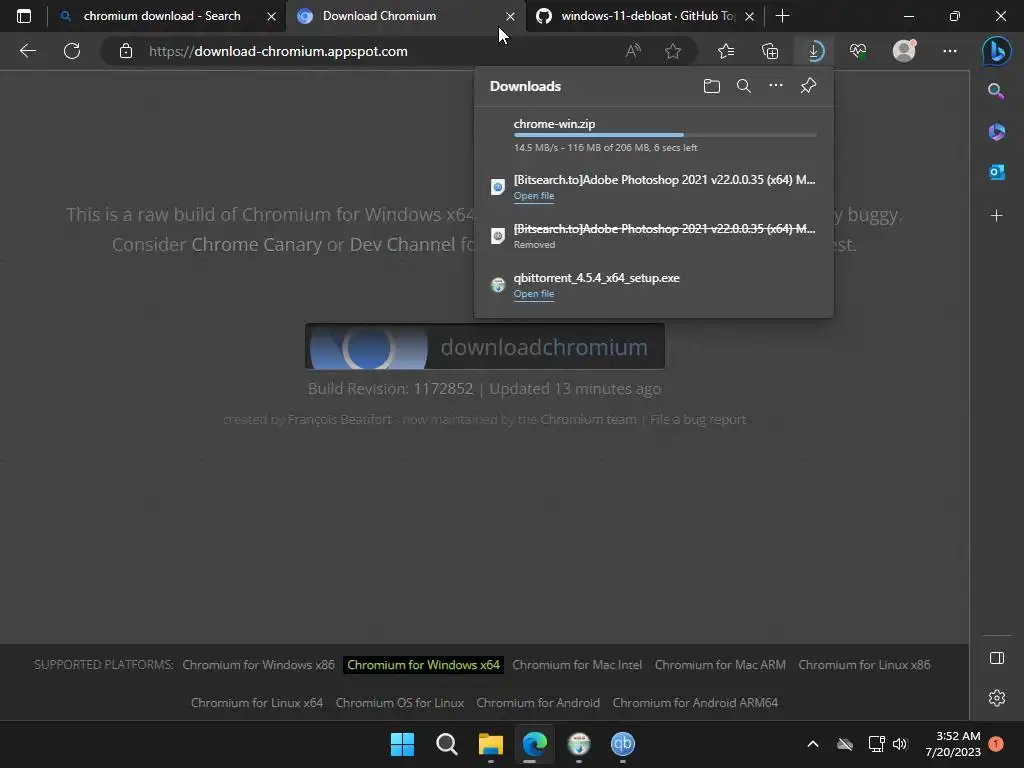Choose Chromium for Android ARM64
Screen dimensions: 1024x768
695,703
